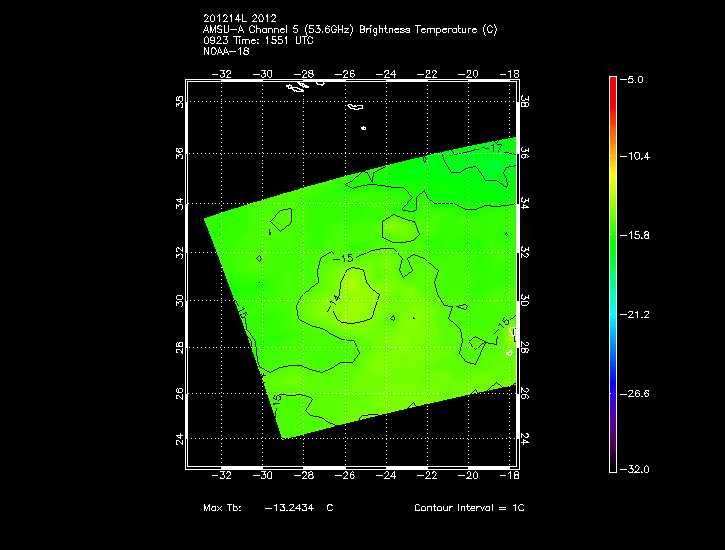Viewport: 725px width, 550px height.
Task: Click the NOAA-18 satellite label
Action: click(225, 51)
